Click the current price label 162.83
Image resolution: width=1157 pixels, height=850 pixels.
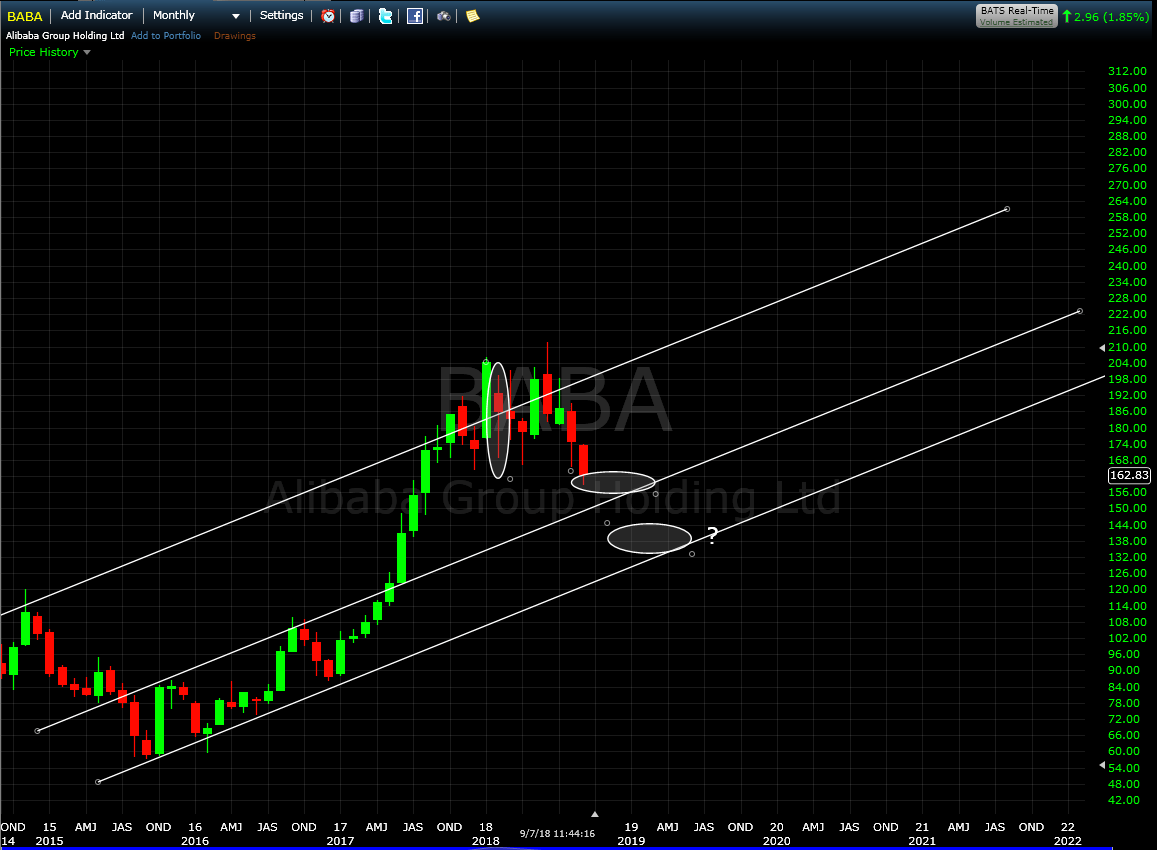(1129, 475)
